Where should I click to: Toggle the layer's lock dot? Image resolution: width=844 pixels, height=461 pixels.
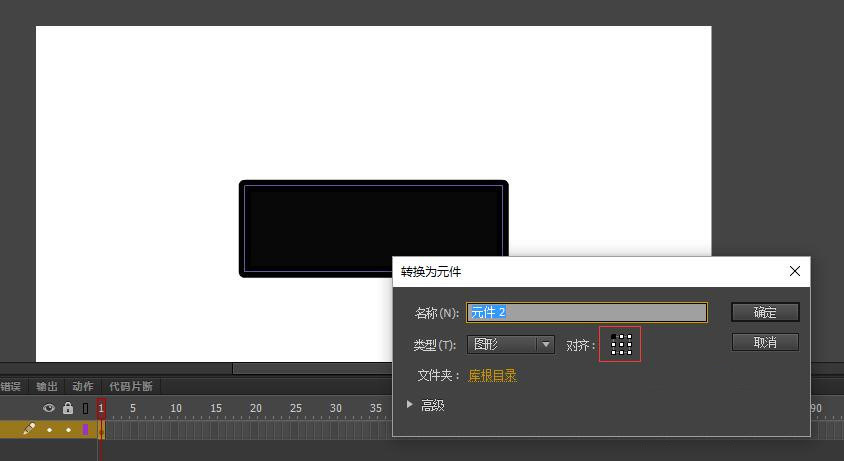68,430
